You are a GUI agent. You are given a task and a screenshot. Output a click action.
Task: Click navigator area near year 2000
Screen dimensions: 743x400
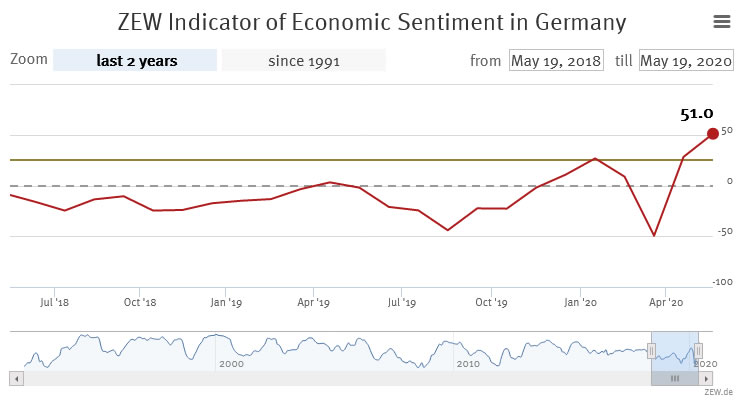coord(230,350)
